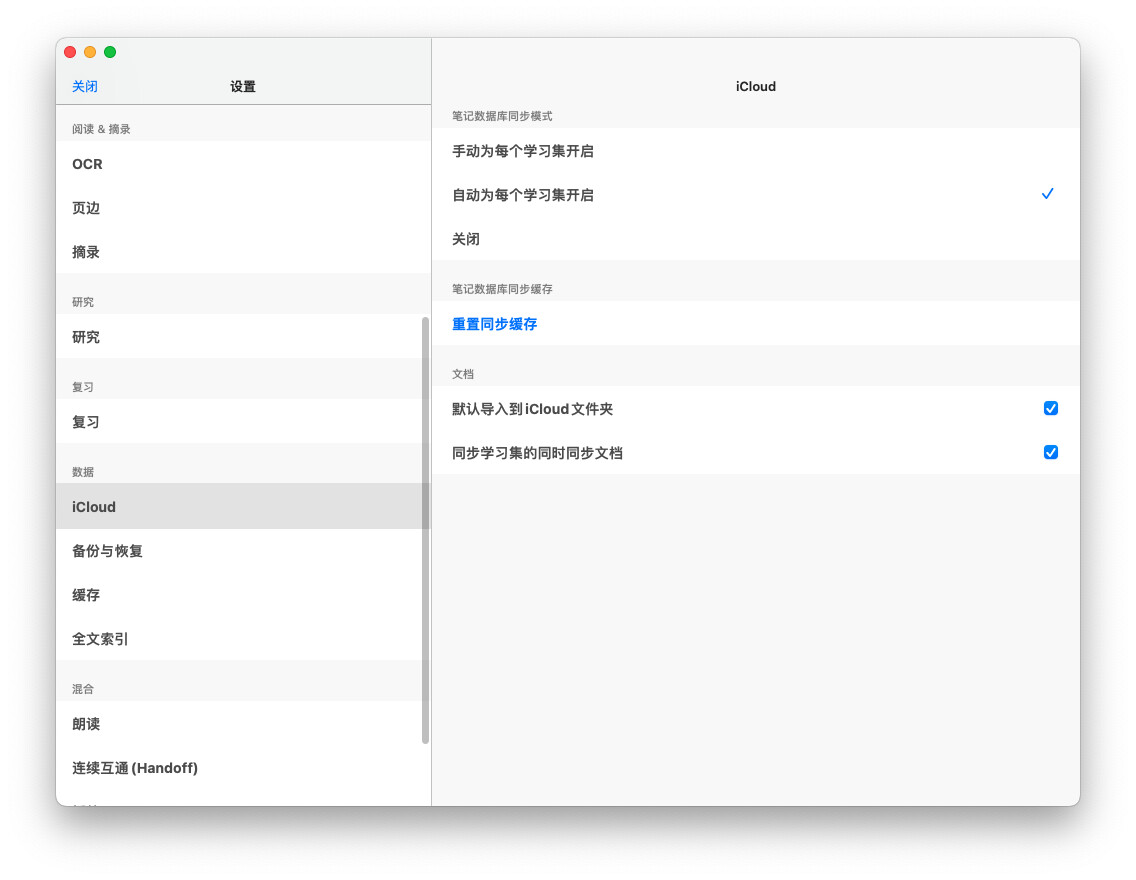Open 备份与恢复 settings
This screenshot has width=1136, height=880.
(x=107, y=551)
